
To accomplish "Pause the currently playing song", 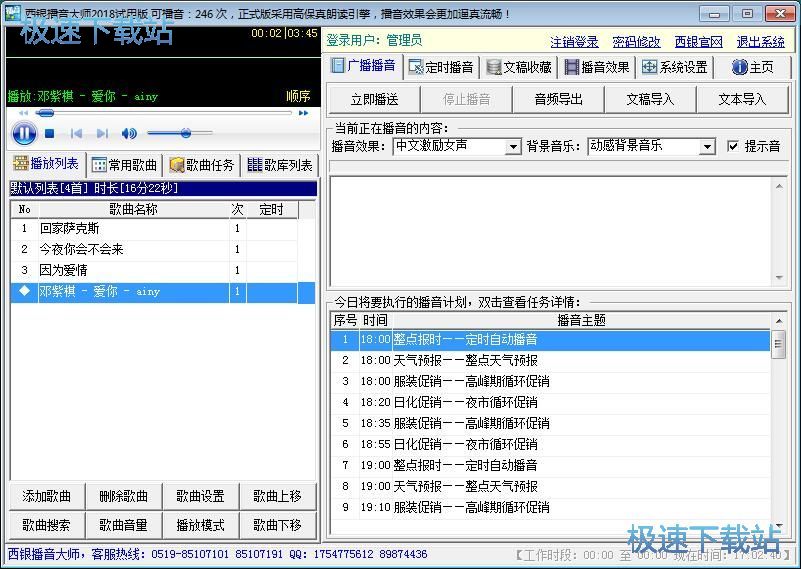I will (x=24, y=133).
